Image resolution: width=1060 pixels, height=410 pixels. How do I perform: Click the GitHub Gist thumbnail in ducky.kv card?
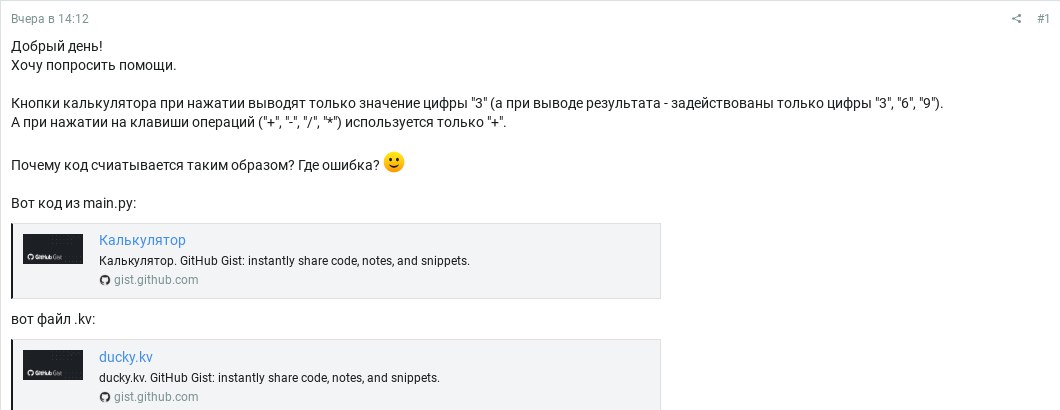(x=53, y=365)
